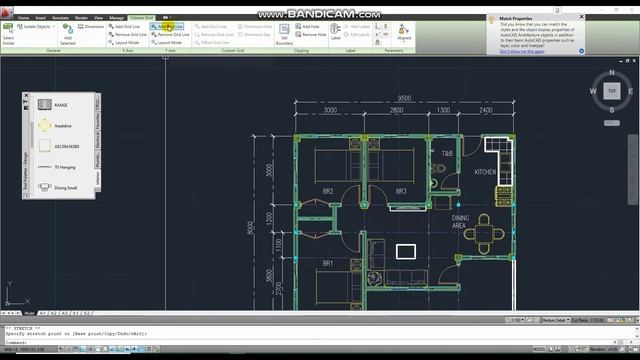Click TOP face of the ViewCube
The image size is (640, 360).
(612, 91)
